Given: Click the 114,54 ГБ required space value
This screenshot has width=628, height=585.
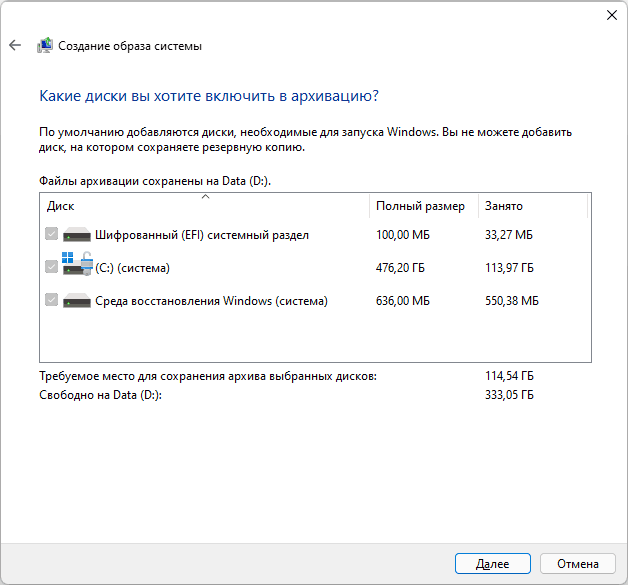Looking at the screenshot, I should point(509,376).
